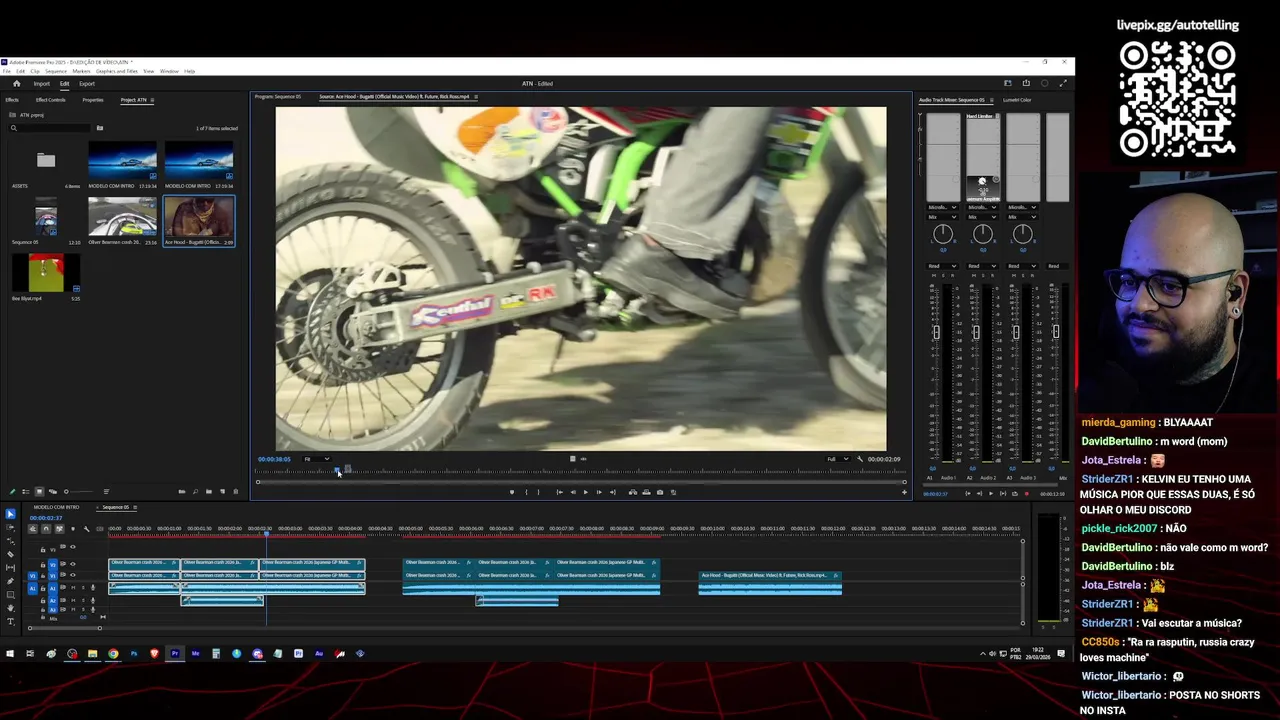Toggle V2 track output eye

pyautogui.click(x=72, y=564)
